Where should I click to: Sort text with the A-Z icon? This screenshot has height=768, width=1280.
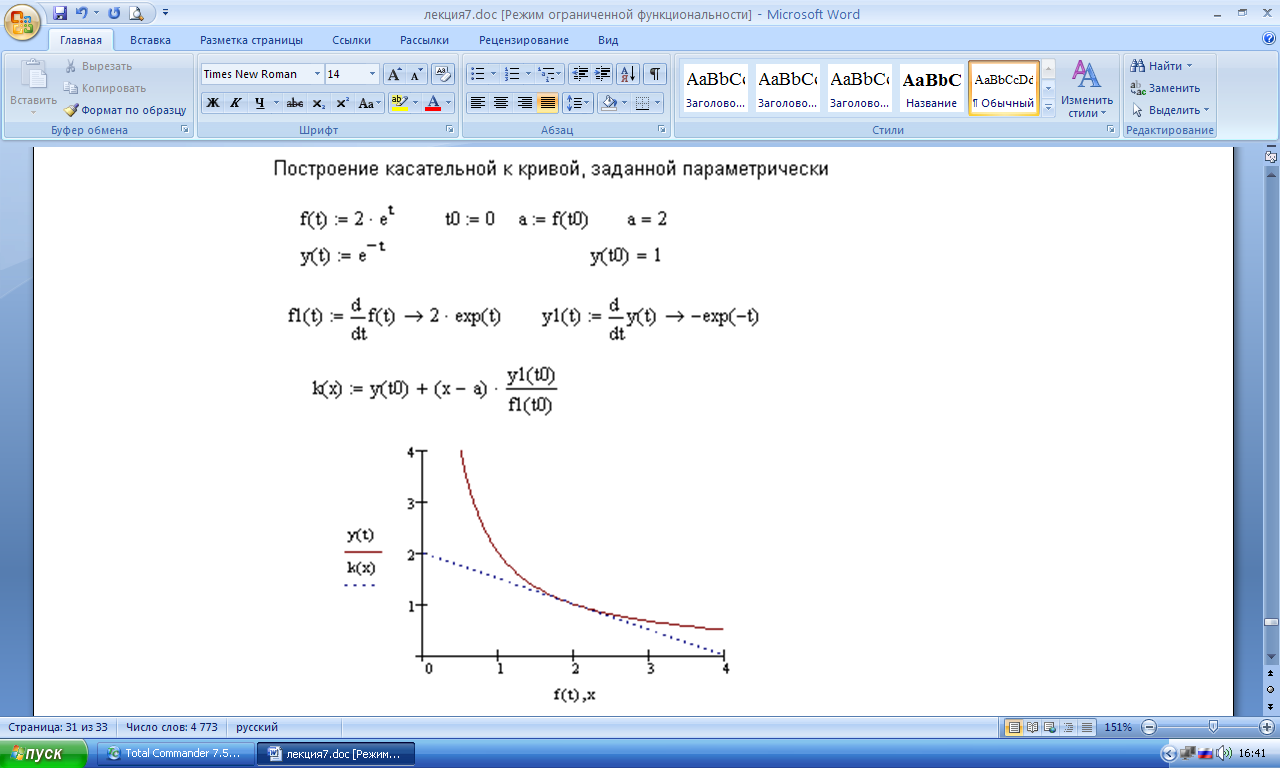pyautogui.click(x=628, y=74)
